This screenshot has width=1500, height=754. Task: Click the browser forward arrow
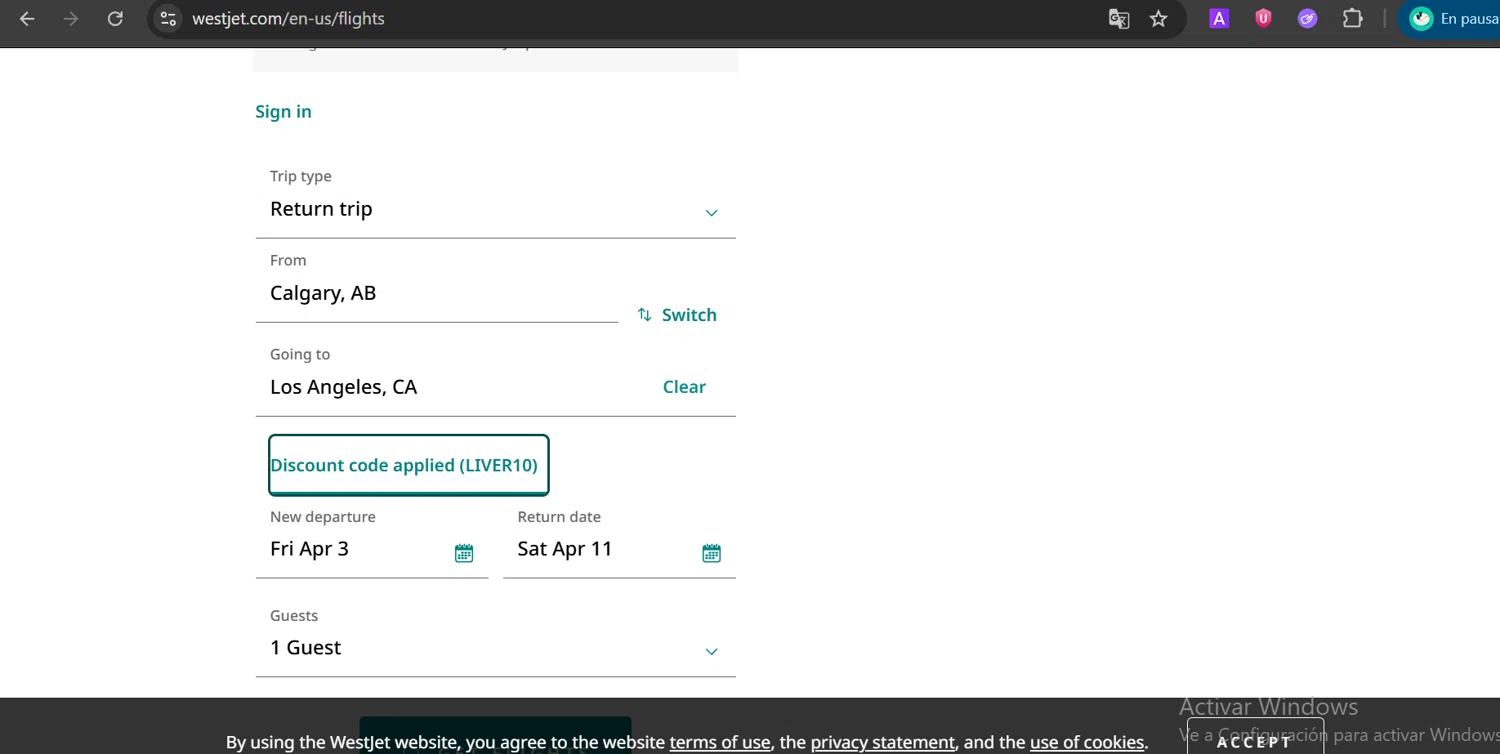tap(71, 18)
